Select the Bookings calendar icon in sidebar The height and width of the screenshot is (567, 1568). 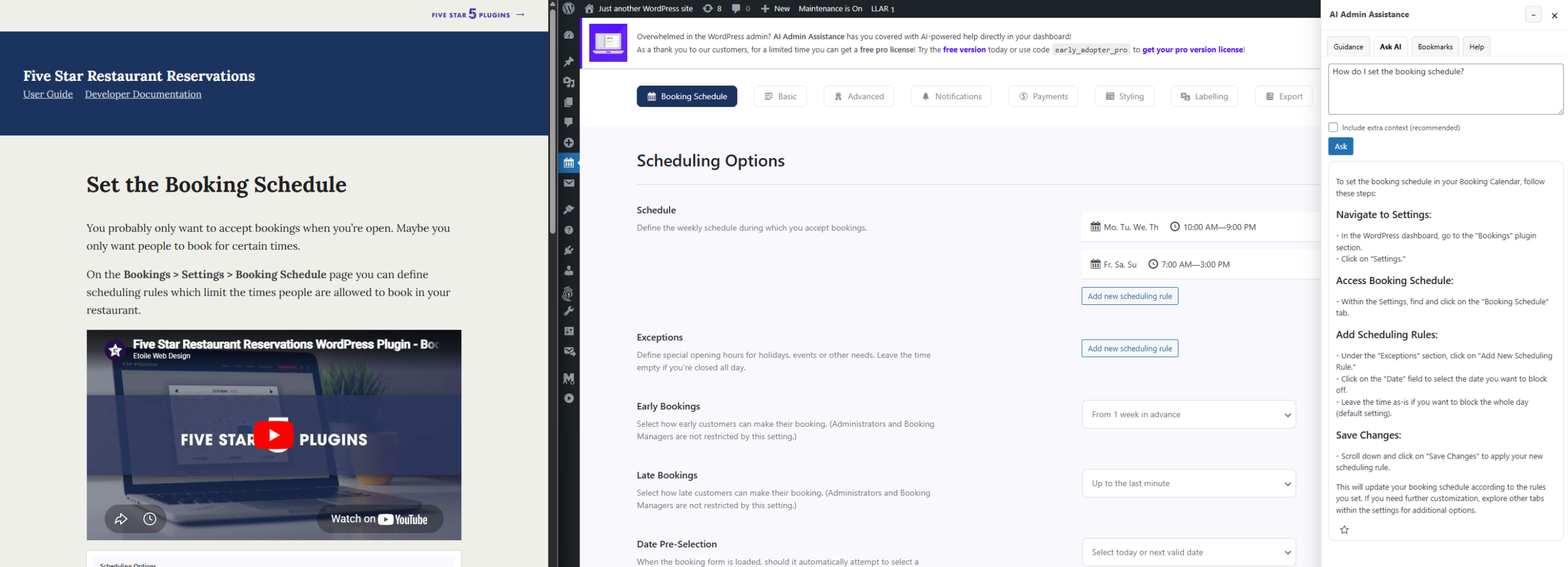pos(568,163)
